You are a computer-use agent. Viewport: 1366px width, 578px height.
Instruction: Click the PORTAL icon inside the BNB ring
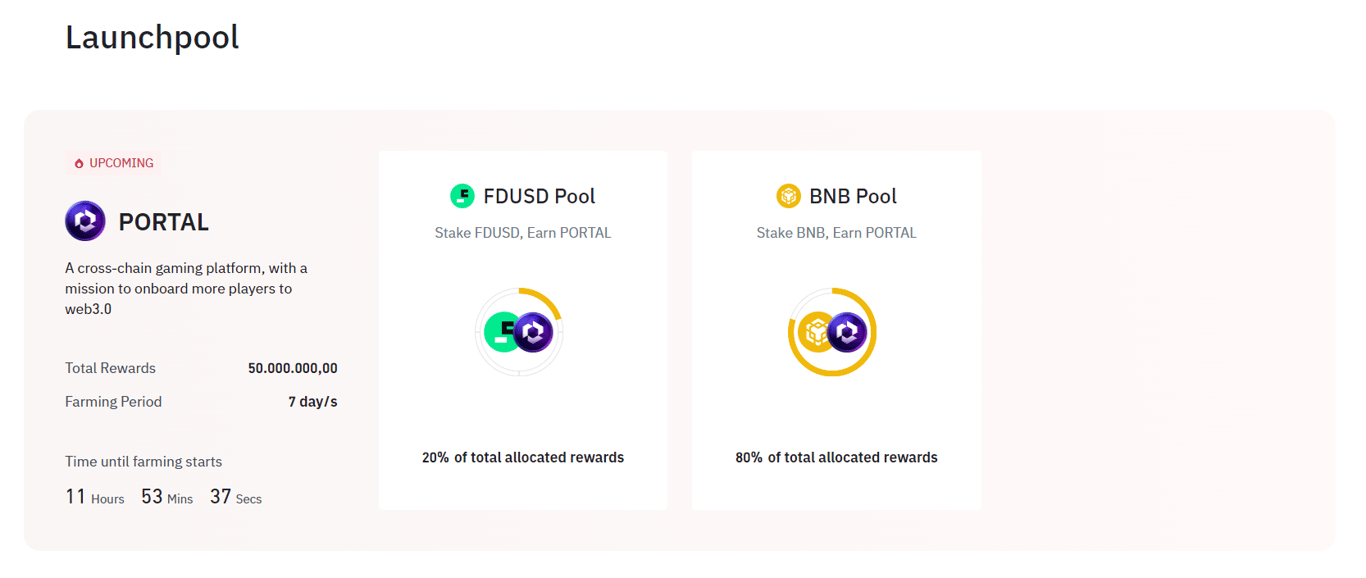[847, 332]
